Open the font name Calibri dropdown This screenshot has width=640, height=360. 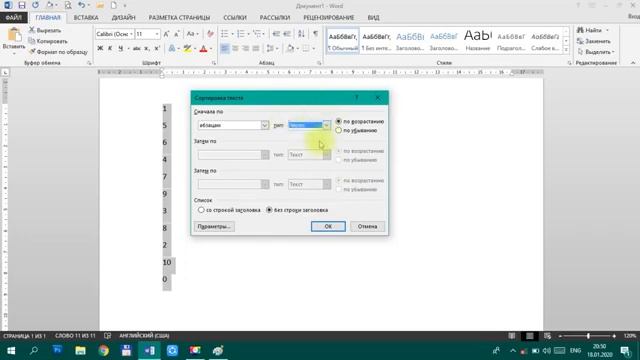pos(131,34)
